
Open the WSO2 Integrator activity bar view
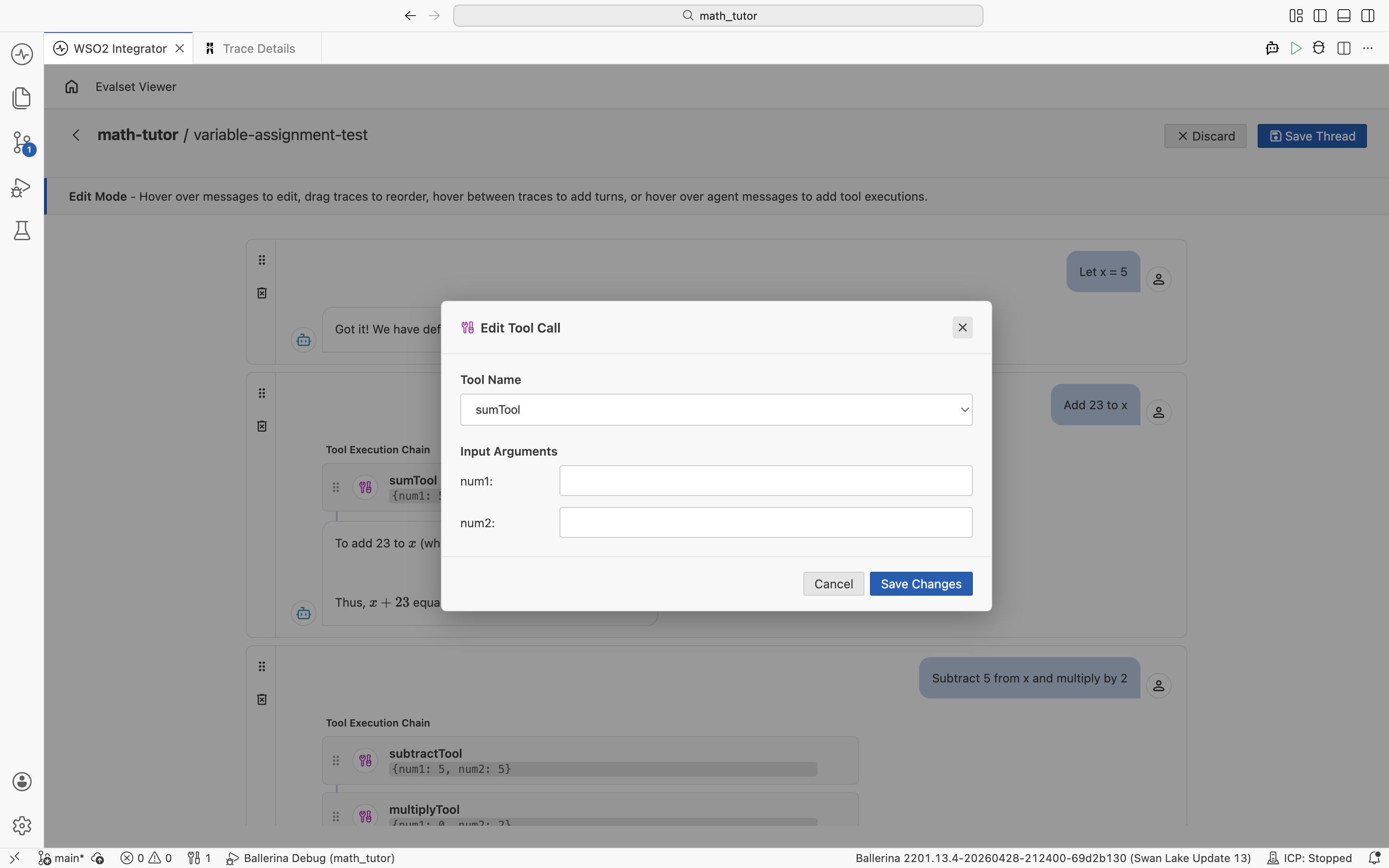point(22,55)
